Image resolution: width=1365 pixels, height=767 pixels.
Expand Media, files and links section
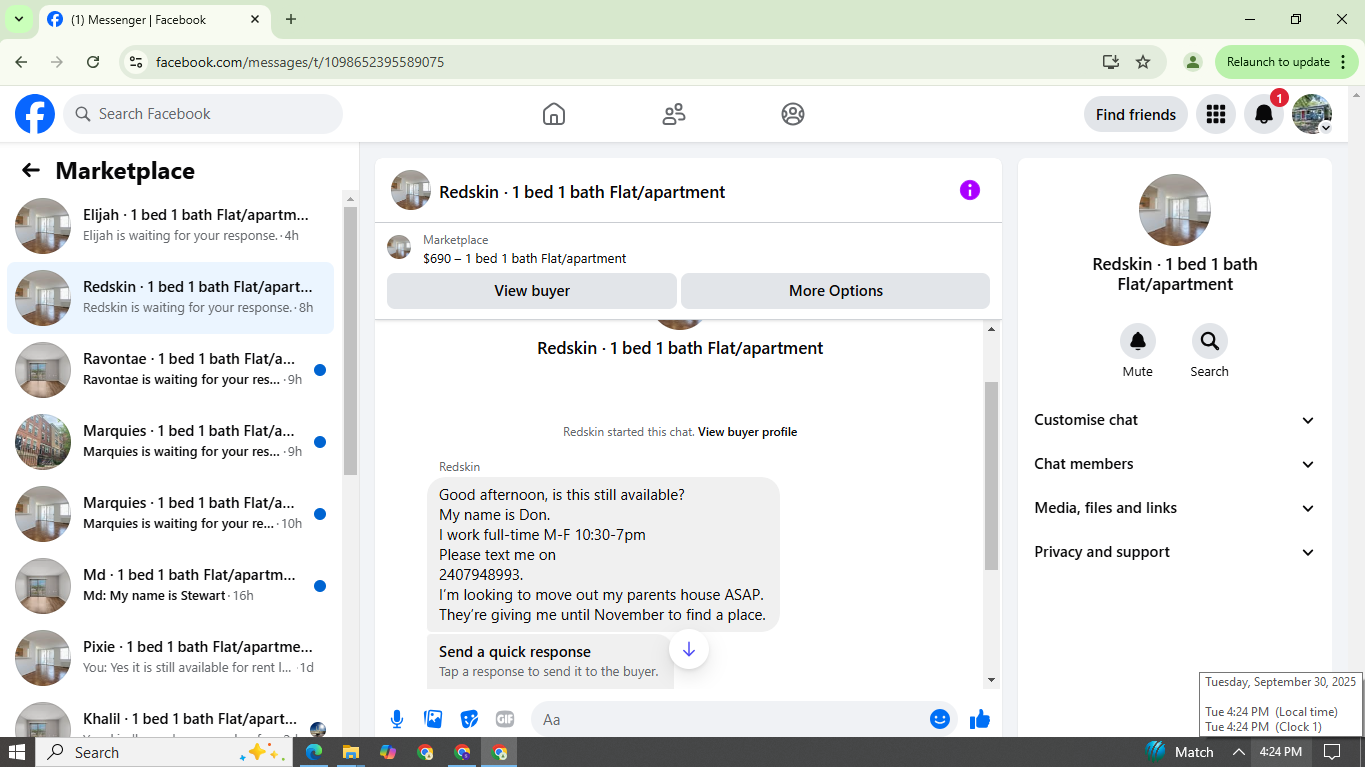(x=1175, y=508)
